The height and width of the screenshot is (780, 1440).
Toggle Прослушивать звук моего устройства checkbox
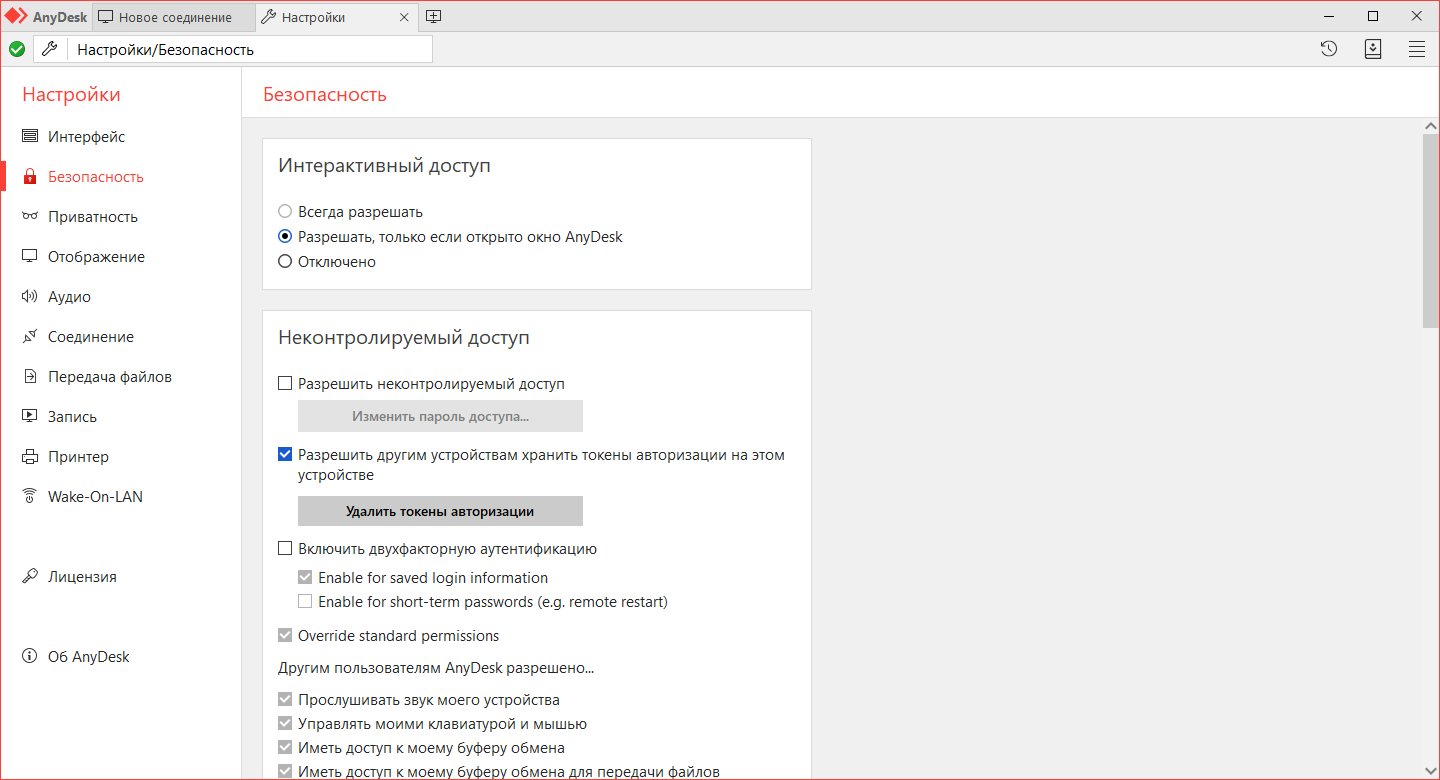285,700
